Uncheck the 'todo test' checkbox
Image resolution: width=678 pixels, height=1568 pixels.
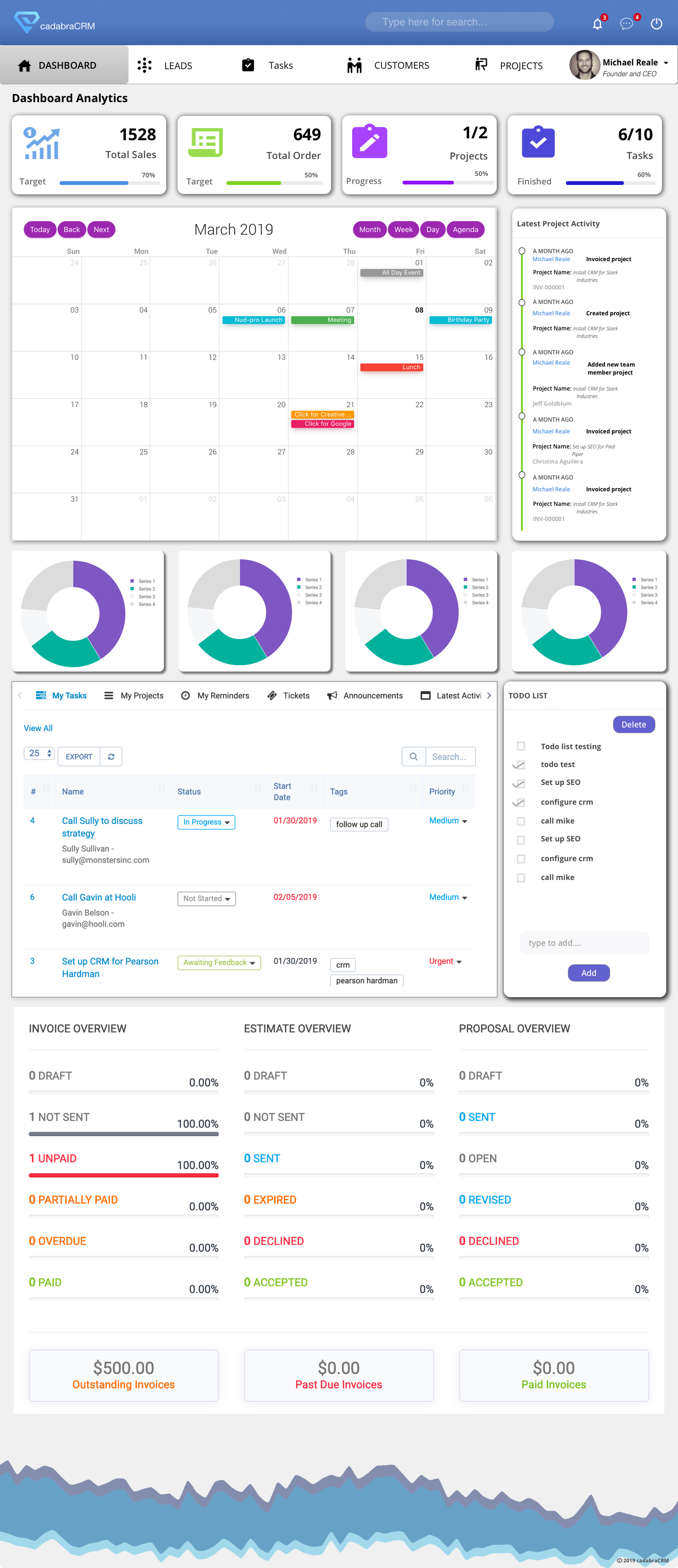coord(520,765)
